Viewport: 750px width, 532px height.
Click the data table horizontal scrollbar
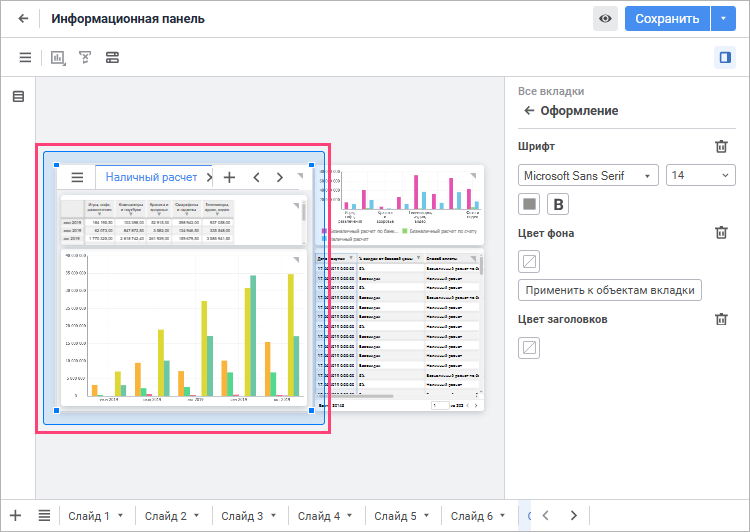point(355,396)
